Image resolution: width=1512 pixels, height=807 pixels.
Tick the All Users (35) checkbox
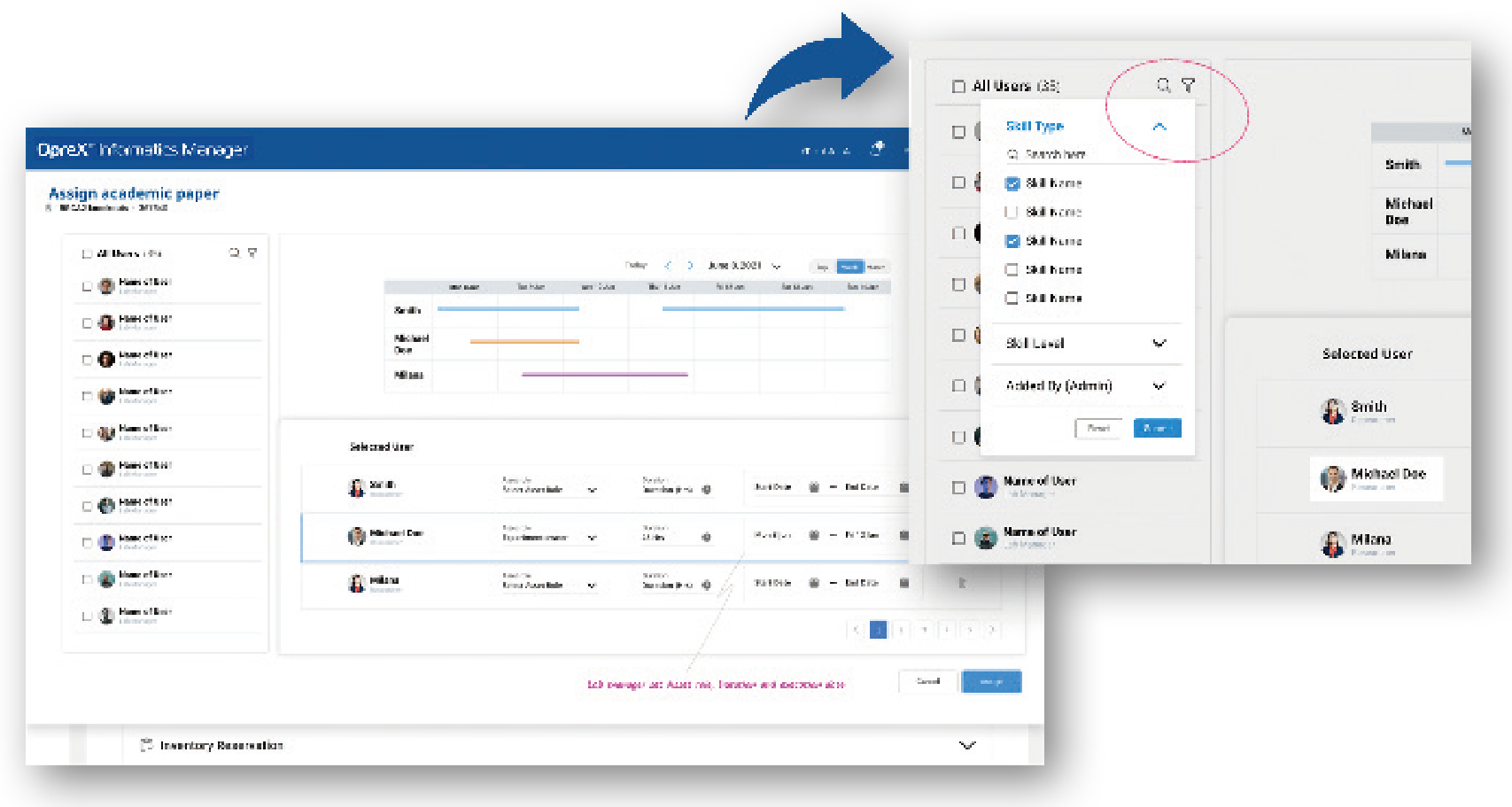[x=958, y=86]
